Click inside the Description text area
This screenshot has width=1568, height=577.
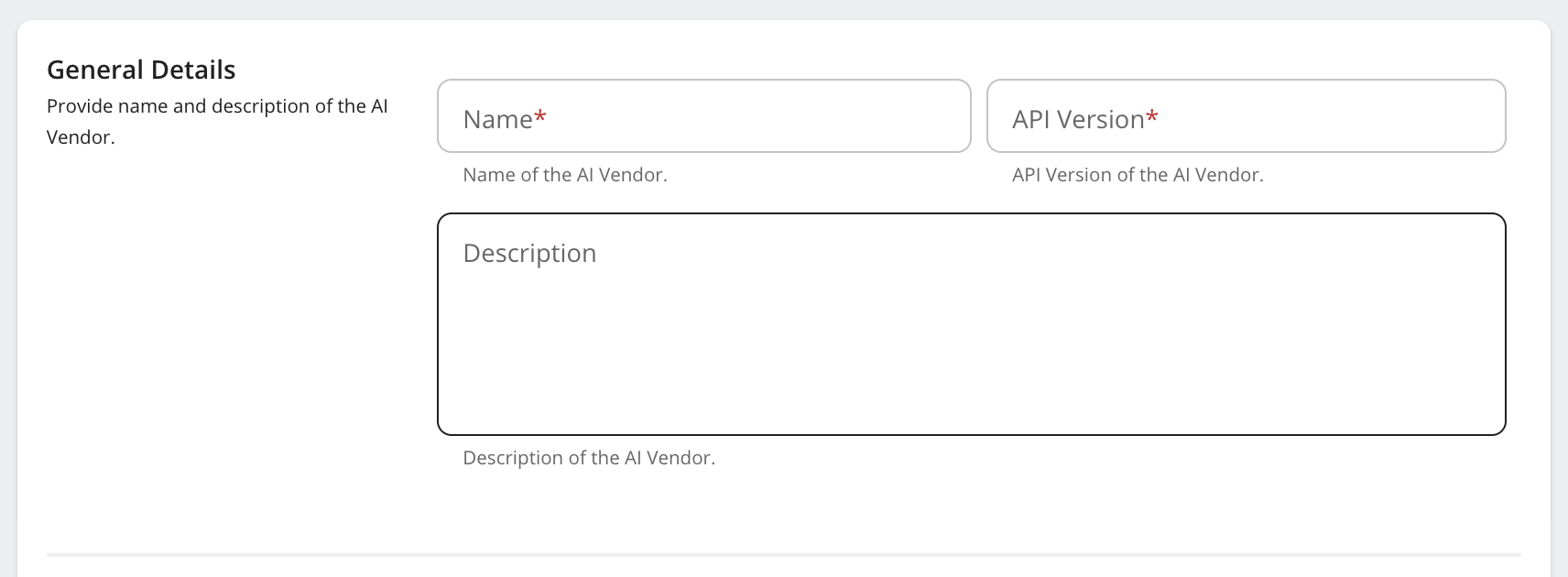pyautogui.click(x=971, y=323)
